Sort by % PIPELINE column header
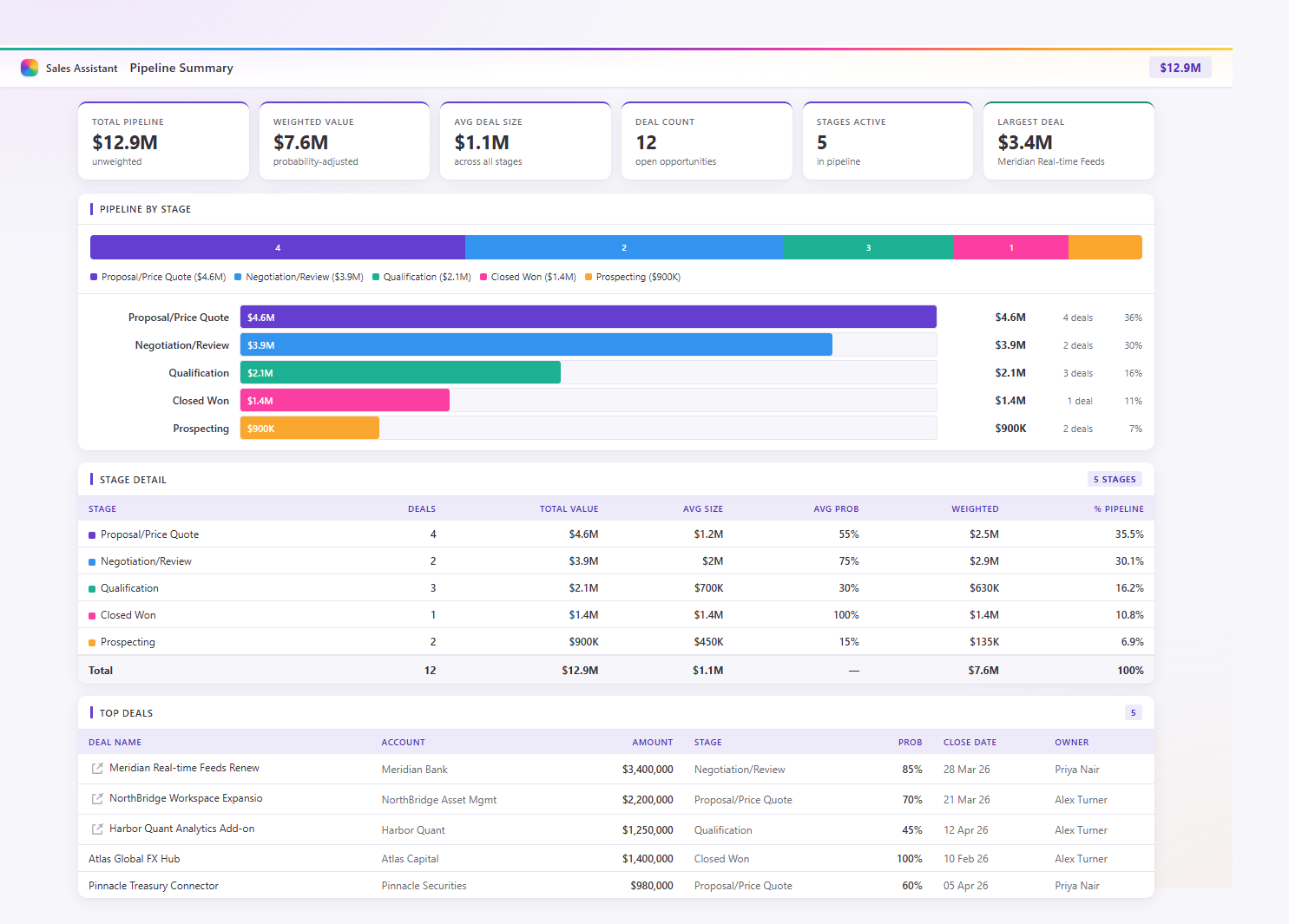The height and width of the screenshot is (924, 1289). coord(1119,509)
